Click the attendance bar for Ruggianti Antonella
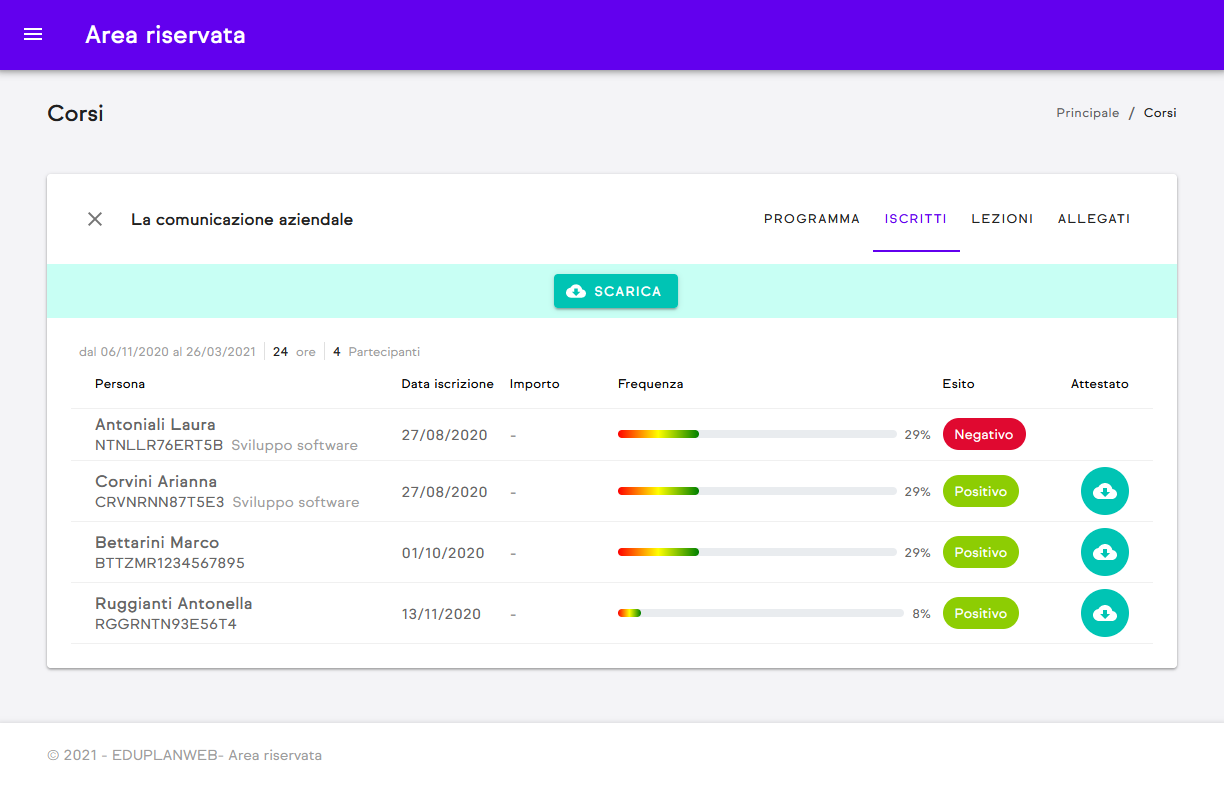The height and width of the screenshot is (785, 1224). (x=756, y=613)
